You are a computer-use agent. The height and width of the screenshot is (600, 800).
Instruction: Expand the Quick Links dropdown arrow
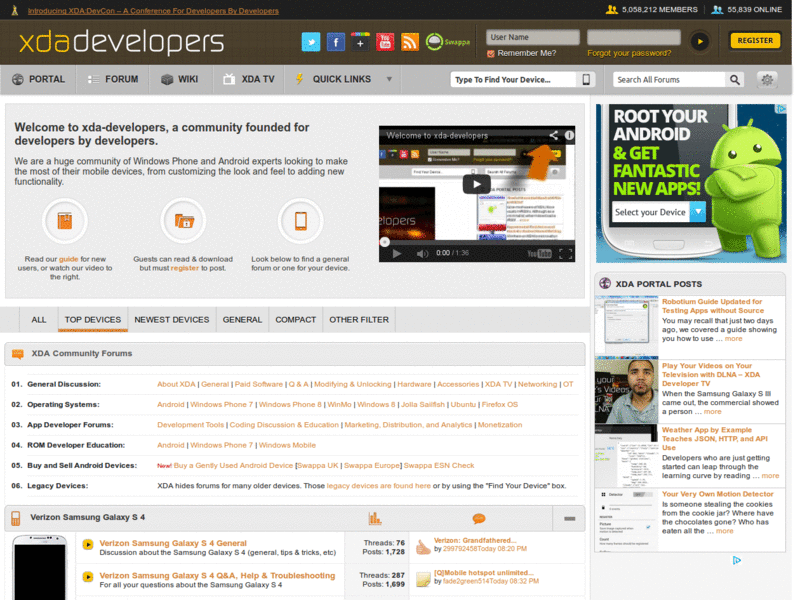click(389, 79)
